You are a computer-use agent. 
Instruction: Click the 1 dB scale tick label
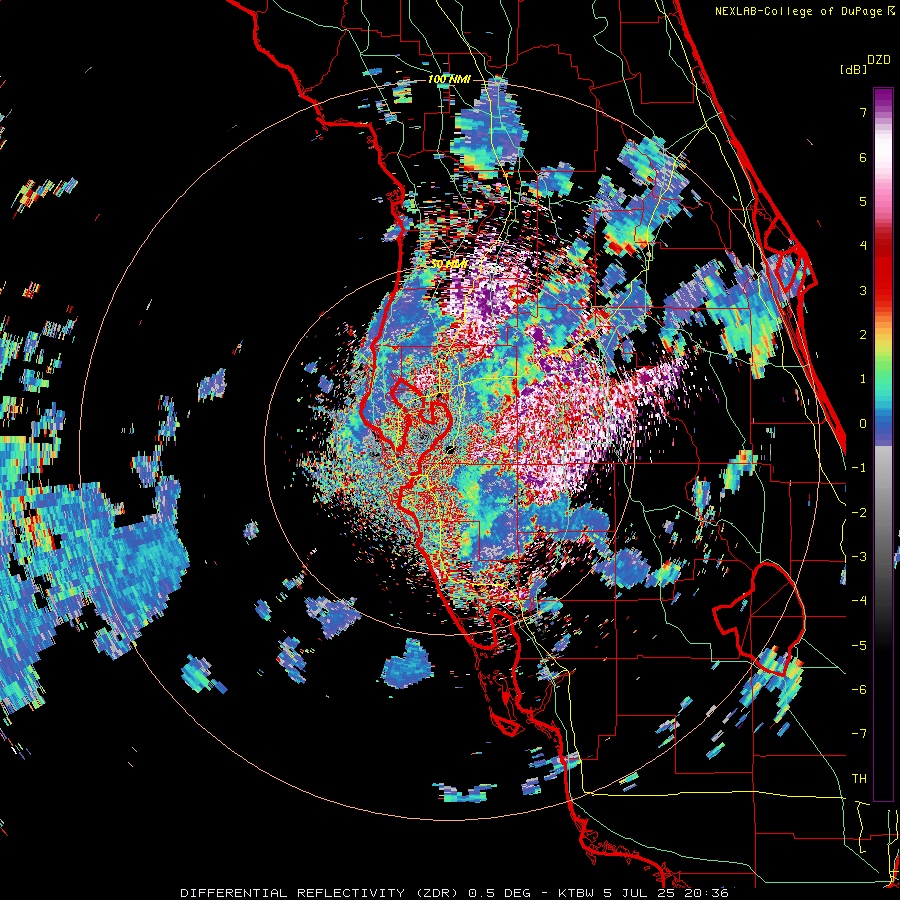coord(863,379)
